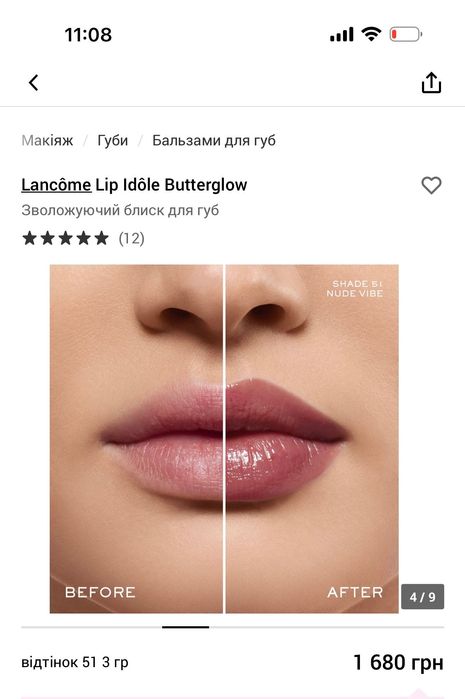View the 12 reviews count
The image size is (465, 699).
(x=132, y=238)
